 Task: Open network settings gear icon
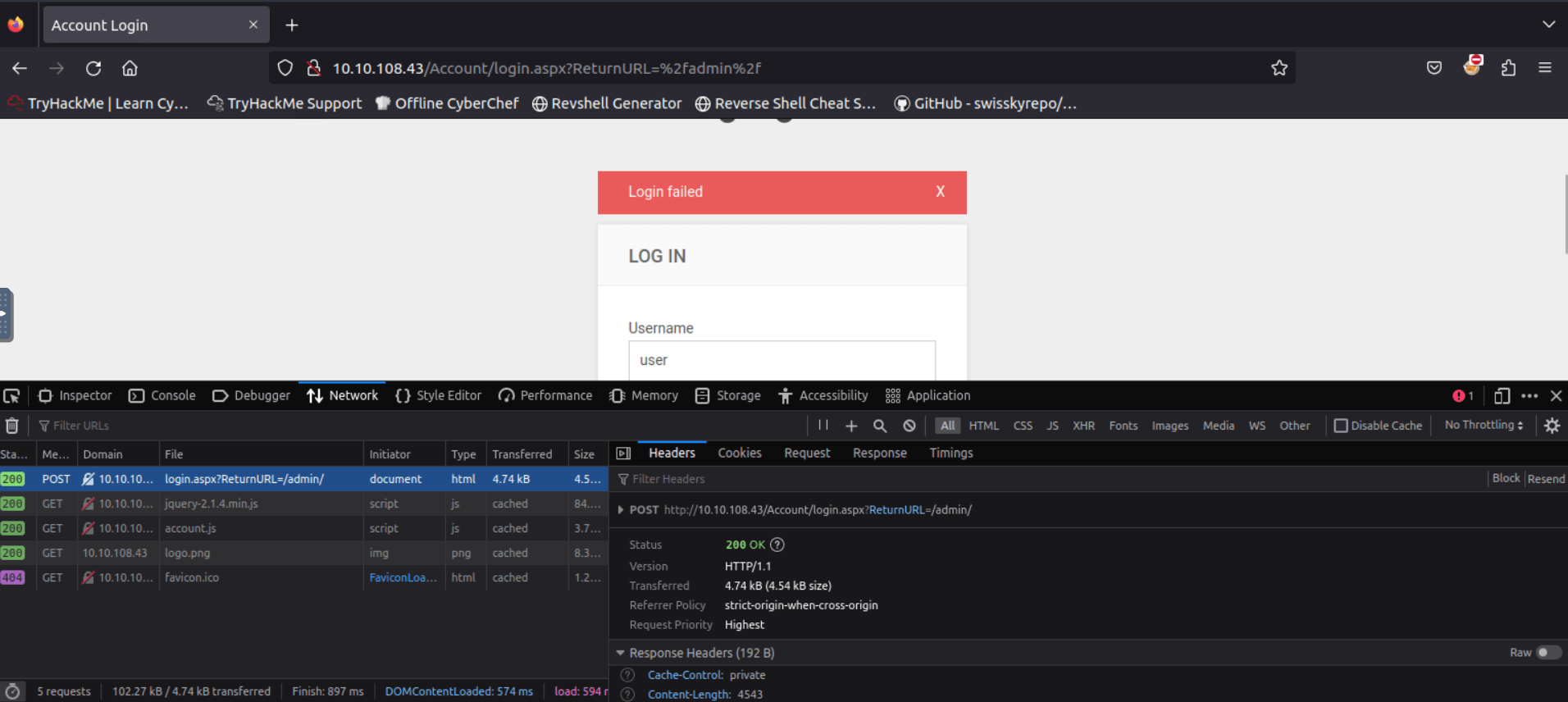click(x=1552, y=426)
